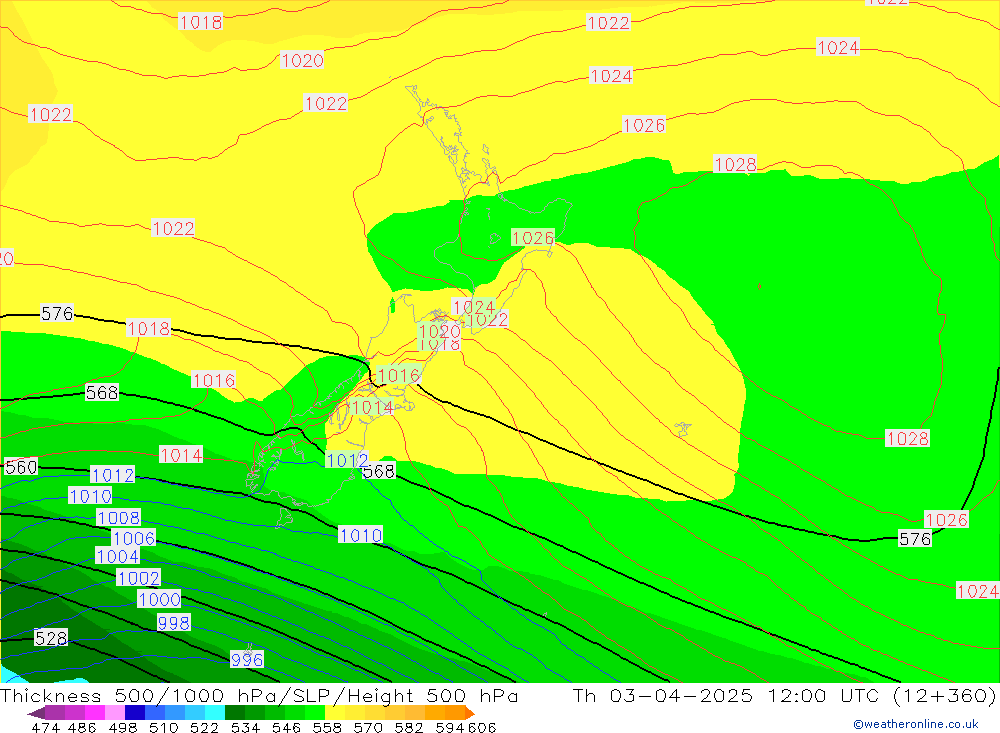
Task: Click the red 1020 label beneath the topmost 1018 label
Action: point(302,61)
